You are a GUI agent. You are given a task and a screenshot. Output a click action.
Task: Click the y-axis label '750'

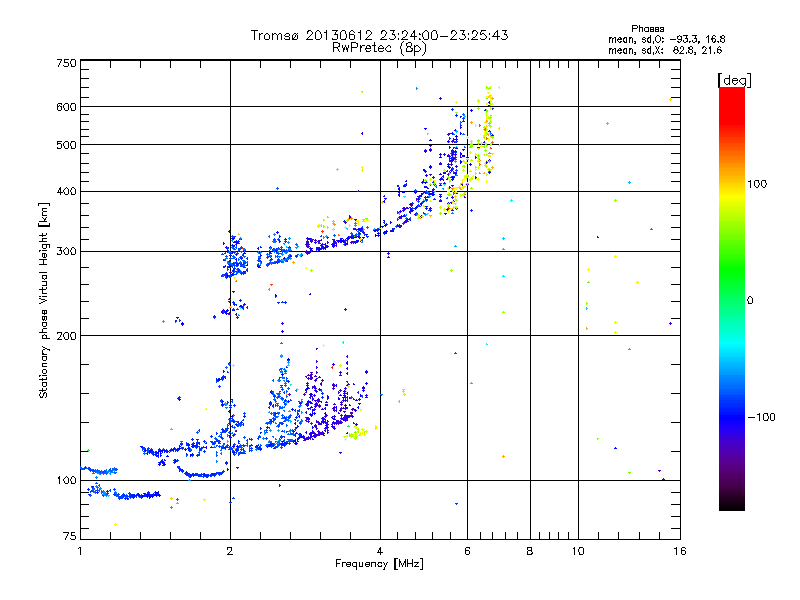[66, 63]
